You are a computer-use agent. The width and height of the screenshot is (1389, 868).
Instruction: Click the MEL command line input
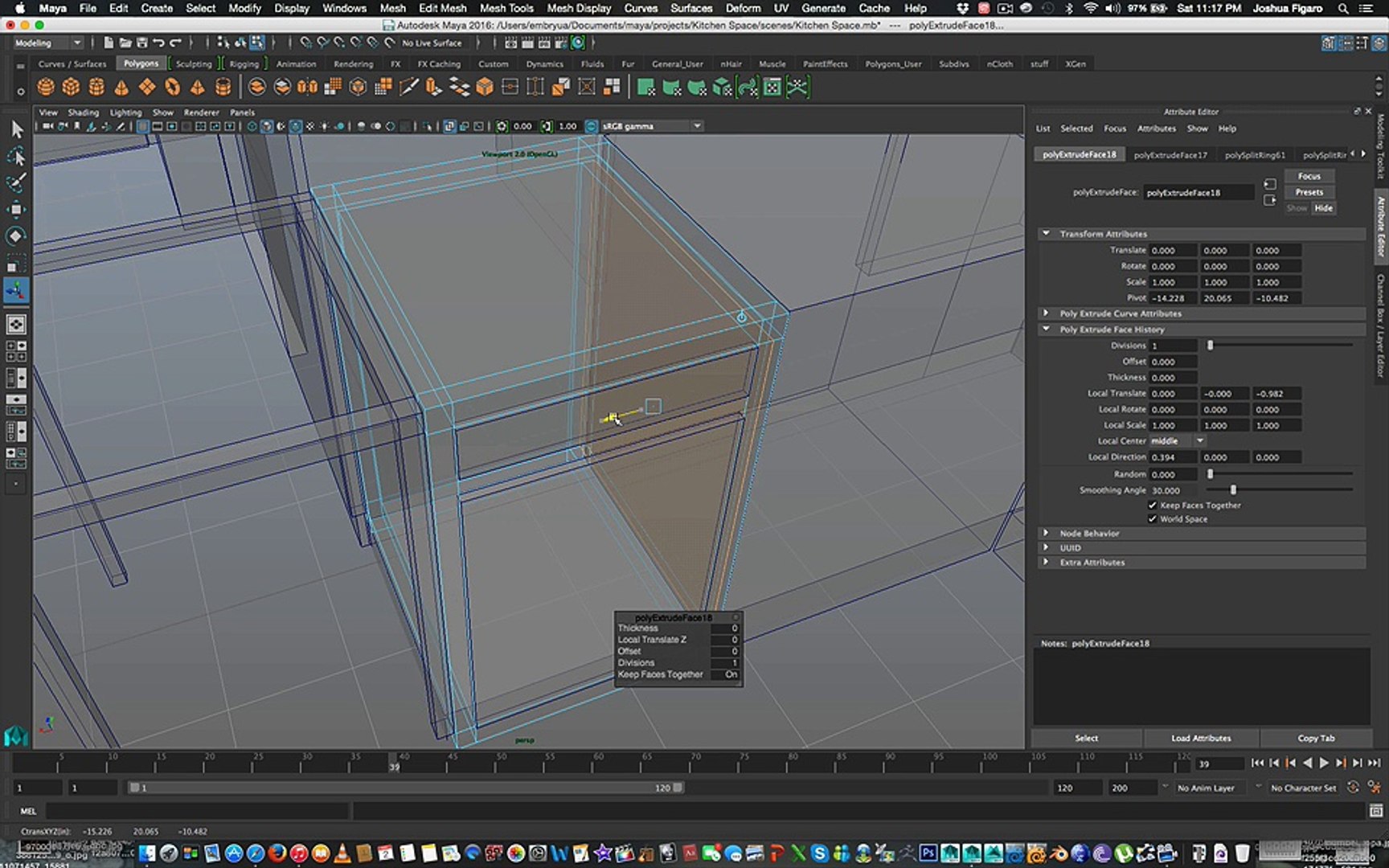click(x=197, y=811)
